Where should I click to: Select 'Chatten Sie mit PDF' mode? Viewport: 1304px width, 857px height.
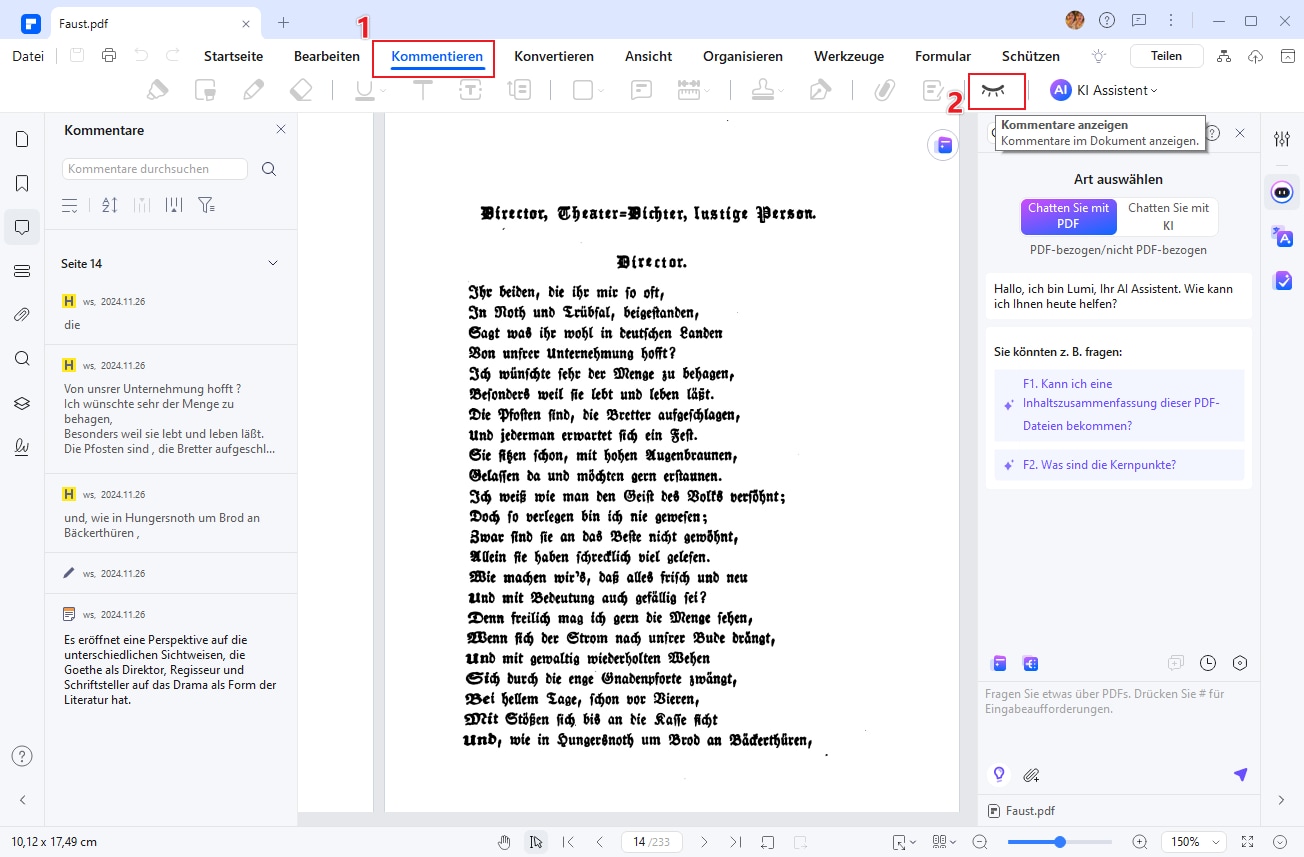coord(1068,217)
